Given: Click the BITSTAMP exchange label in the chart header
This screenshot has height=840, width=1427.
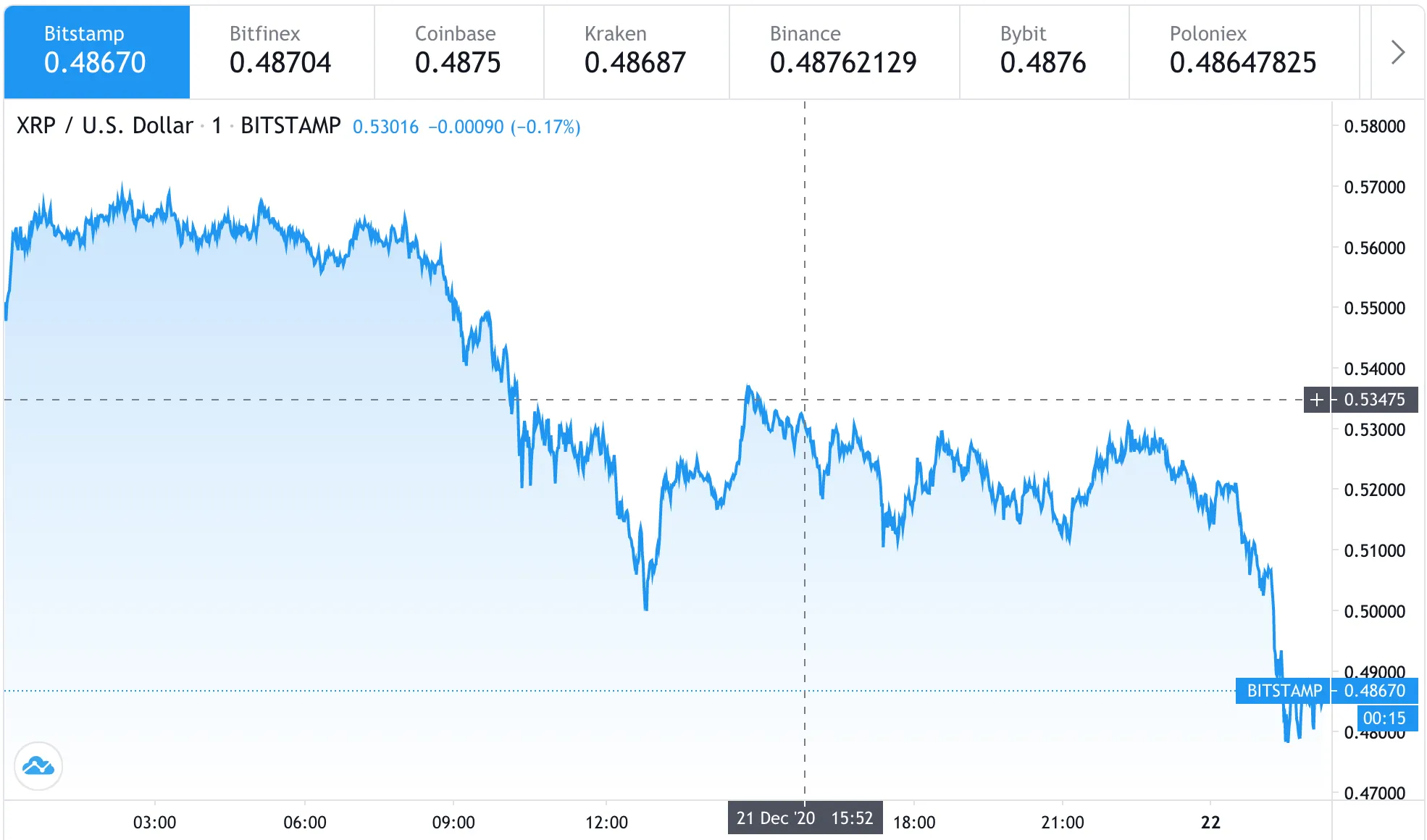Looking at the screenshot, I should coord(289,125).
